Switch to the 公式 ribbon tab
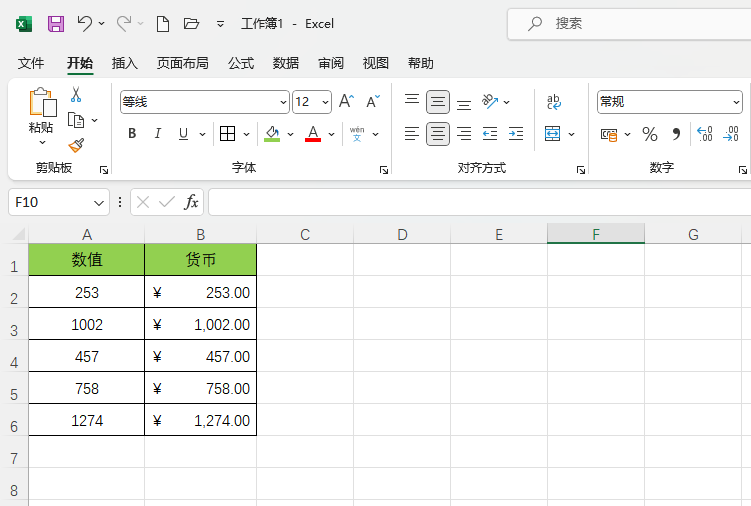Screen dimensions: 751x506 [241, 63]
